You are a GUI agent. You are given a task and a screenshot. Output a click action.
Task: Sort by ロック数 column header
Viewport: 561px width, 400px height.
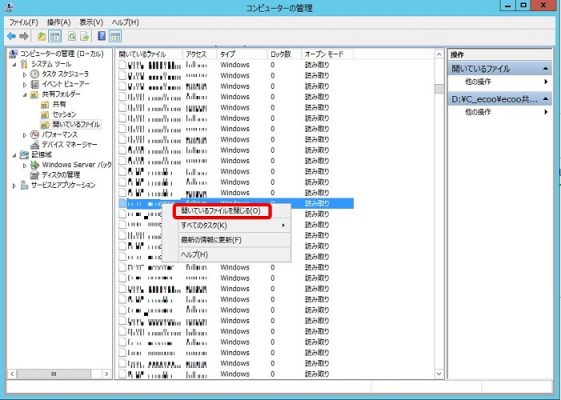click(x=284, y=54)
